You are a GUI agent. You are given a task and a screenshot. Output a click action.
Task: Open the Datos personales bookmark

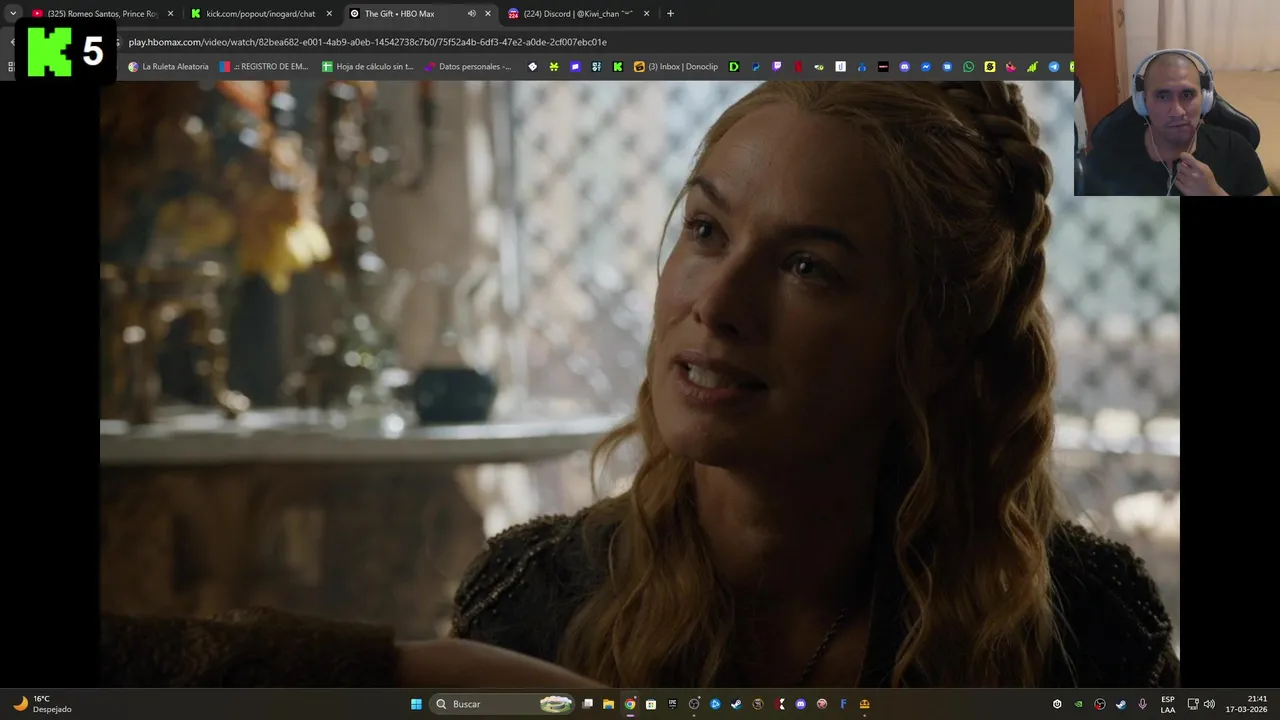point(468,67)
